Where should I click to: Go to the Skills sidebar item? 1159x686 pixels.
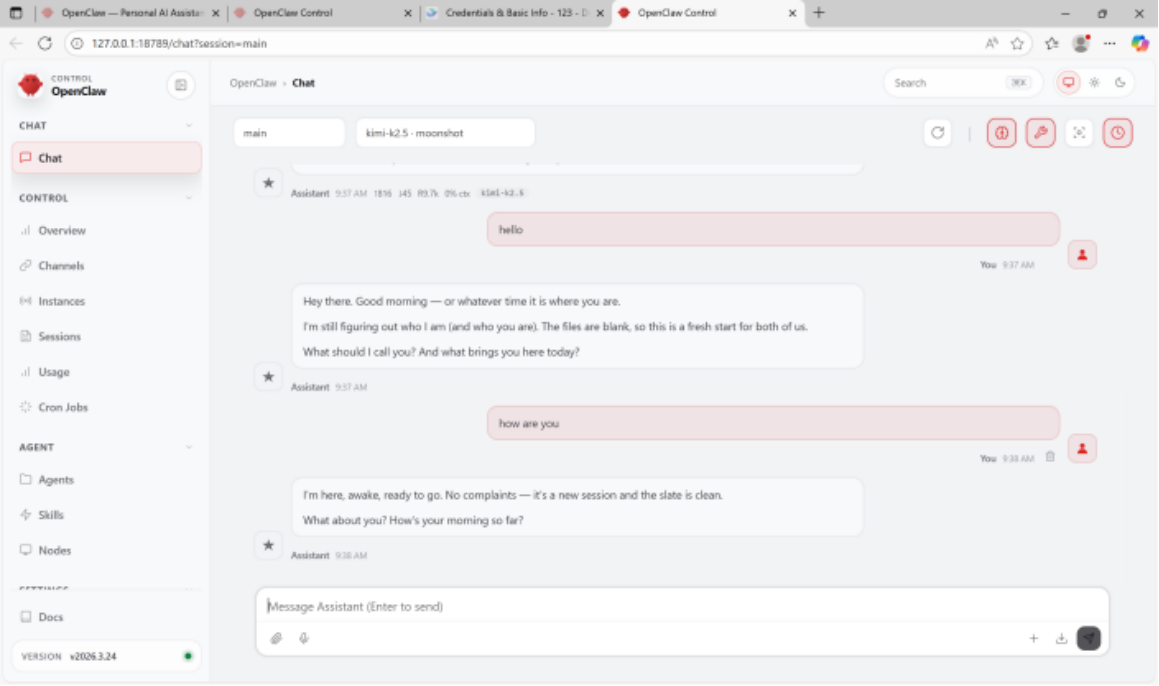[x=51, y=515]
